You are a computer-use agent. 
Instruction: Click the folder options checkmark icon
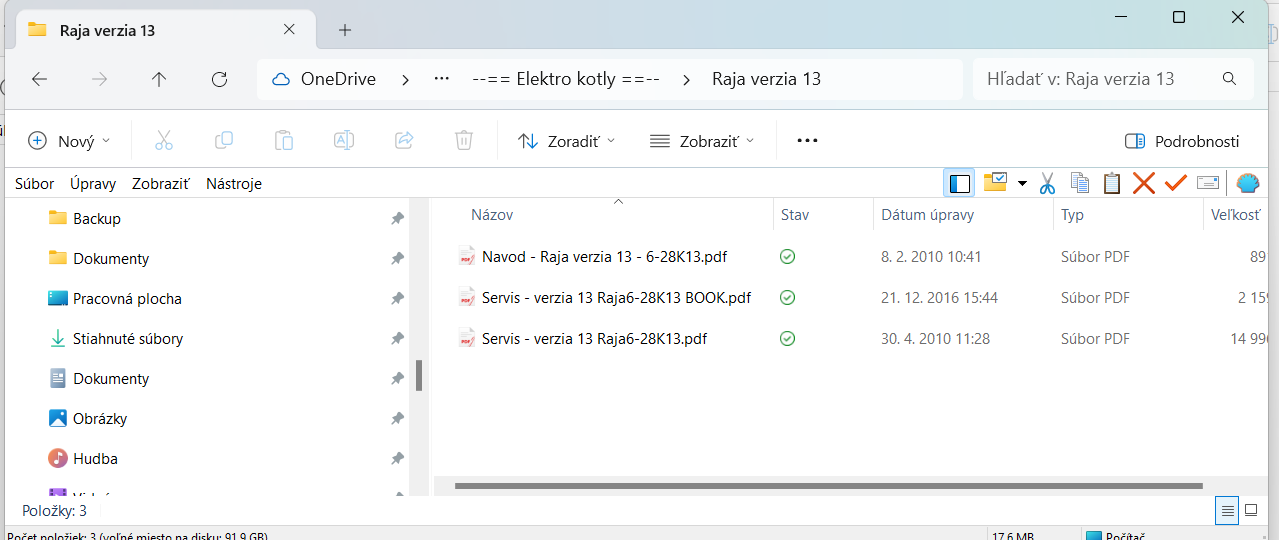[x=994, y=183]
